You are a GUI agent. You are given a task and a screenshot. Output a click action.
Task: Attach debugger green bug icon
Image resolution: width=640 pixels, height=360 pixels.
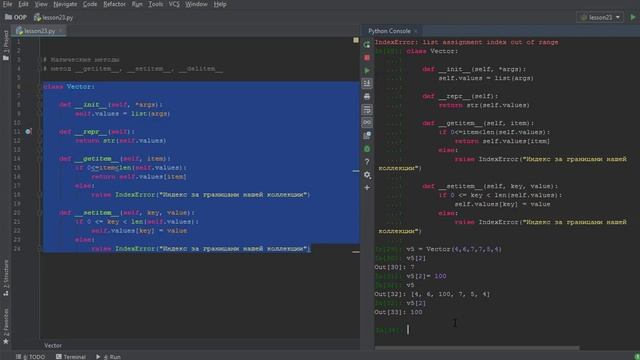(367, 149)
